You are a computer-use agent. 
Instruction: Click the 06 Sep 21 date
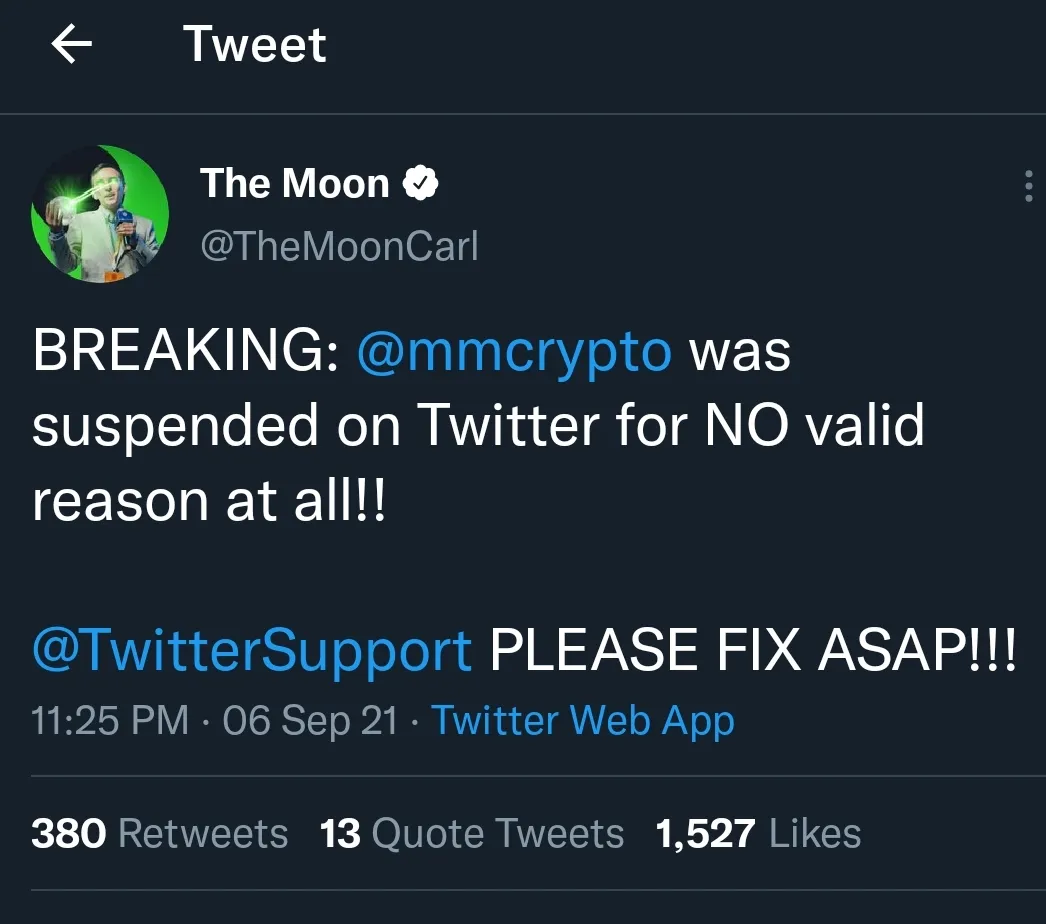[310, 721]
